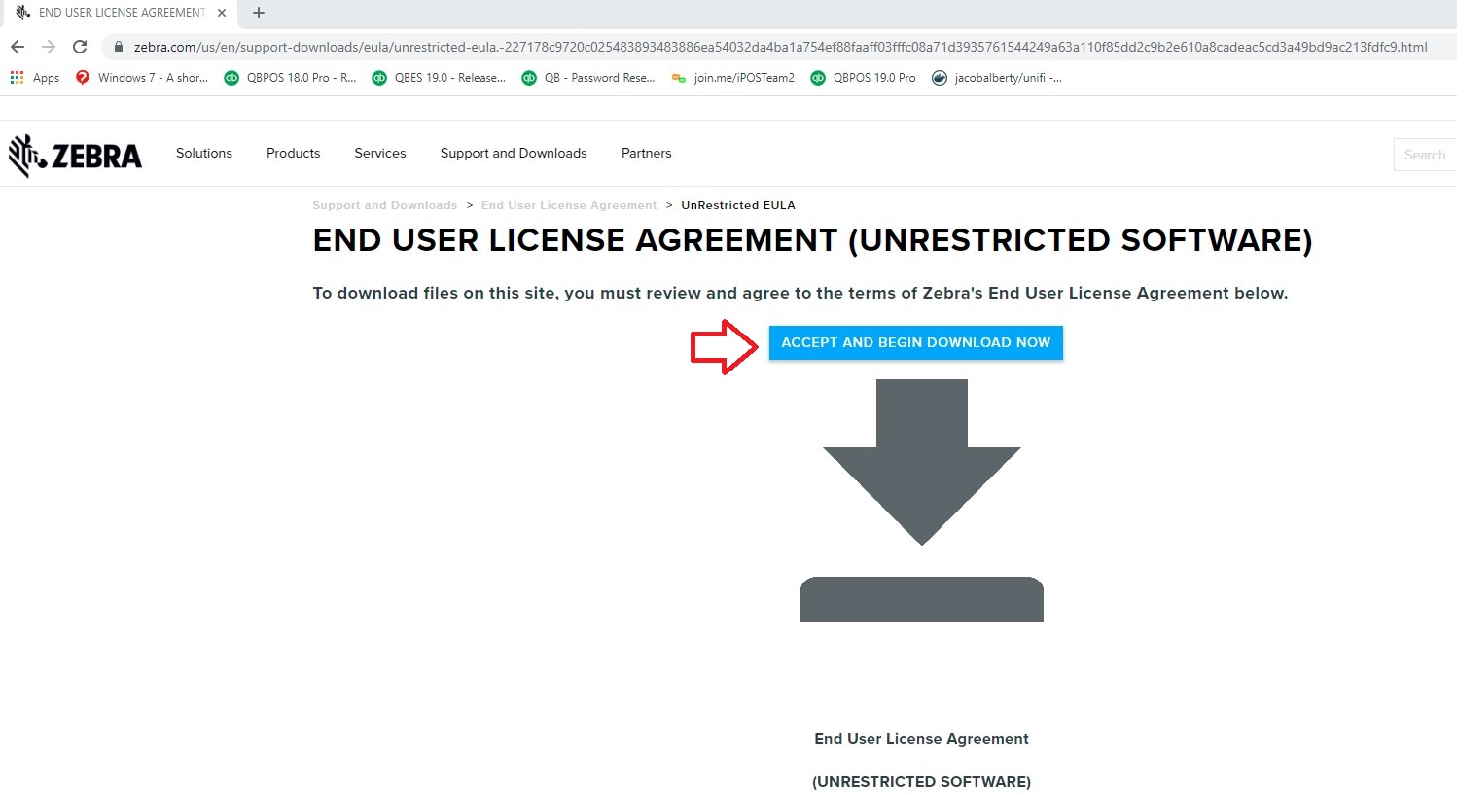Image resolution: width=1457 pixels, height=812 pixels.
Task: Reload the page with the refresh icon
Action: click(80, 47)
